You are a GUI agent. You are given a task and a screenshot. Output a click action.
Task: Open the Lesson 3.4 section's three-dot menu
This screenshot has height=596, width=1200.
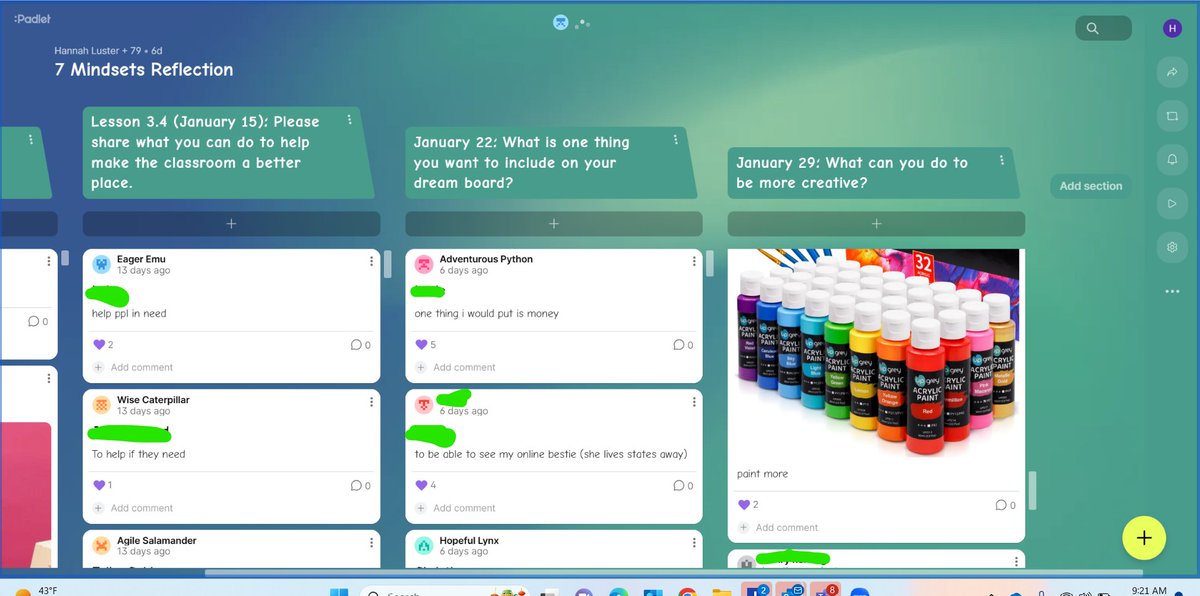coord(349,120)
